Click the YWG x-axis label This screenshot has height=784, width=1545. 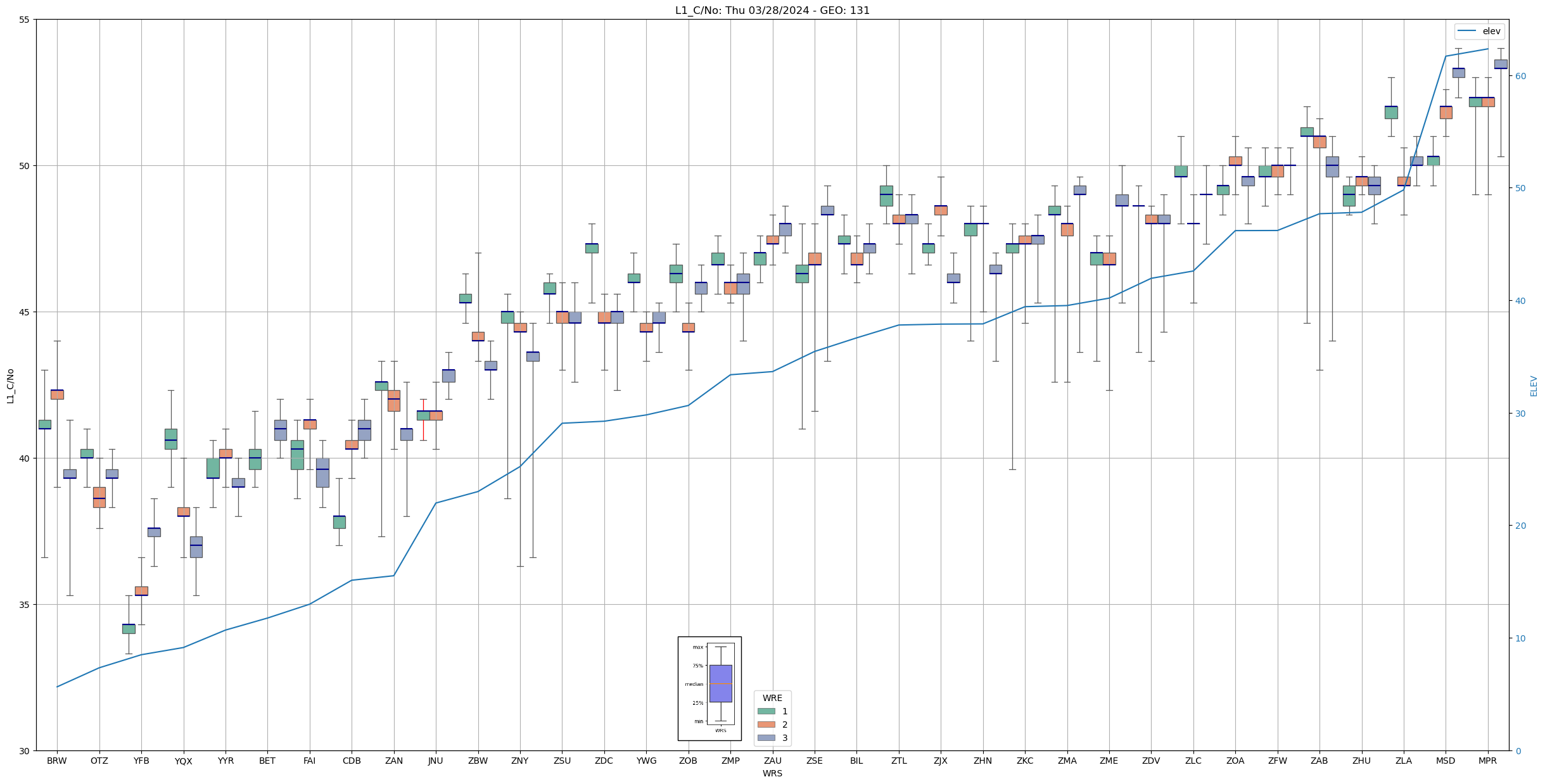(646, 761)
